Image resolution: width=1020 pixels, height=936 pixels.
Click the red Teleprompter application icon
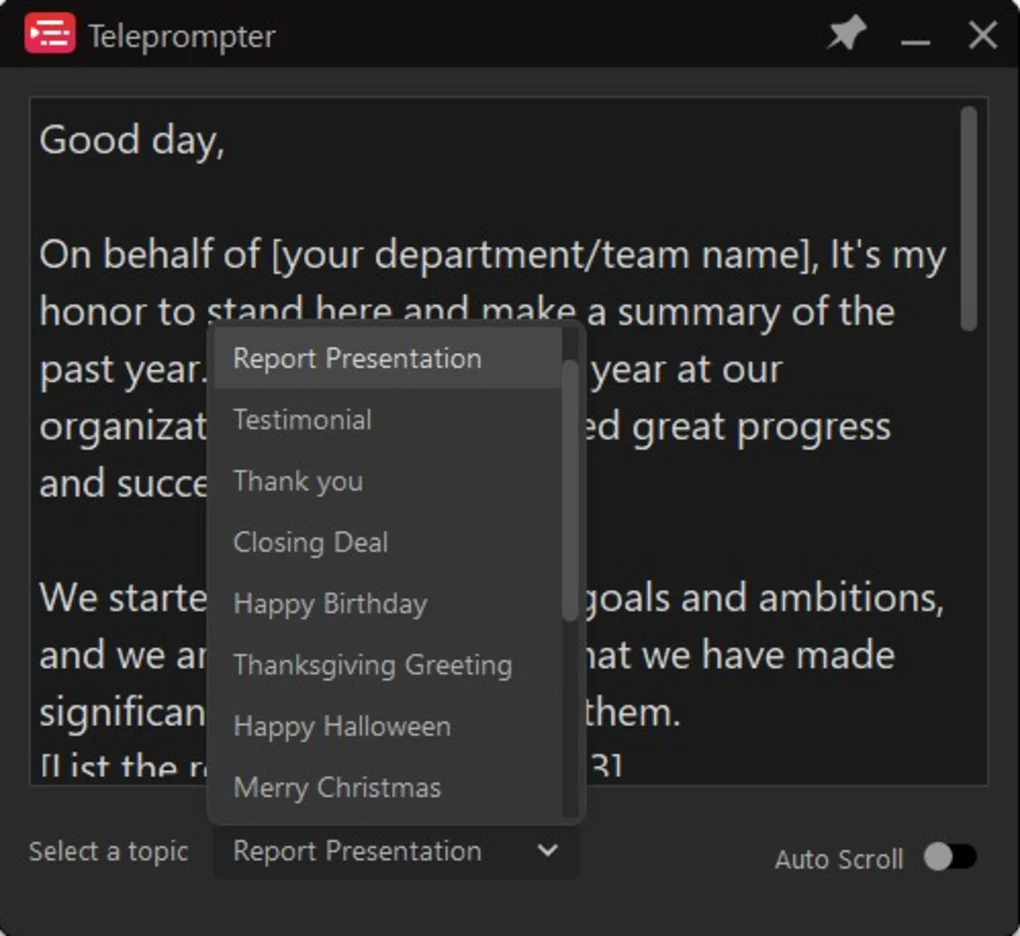coord(48,33)
